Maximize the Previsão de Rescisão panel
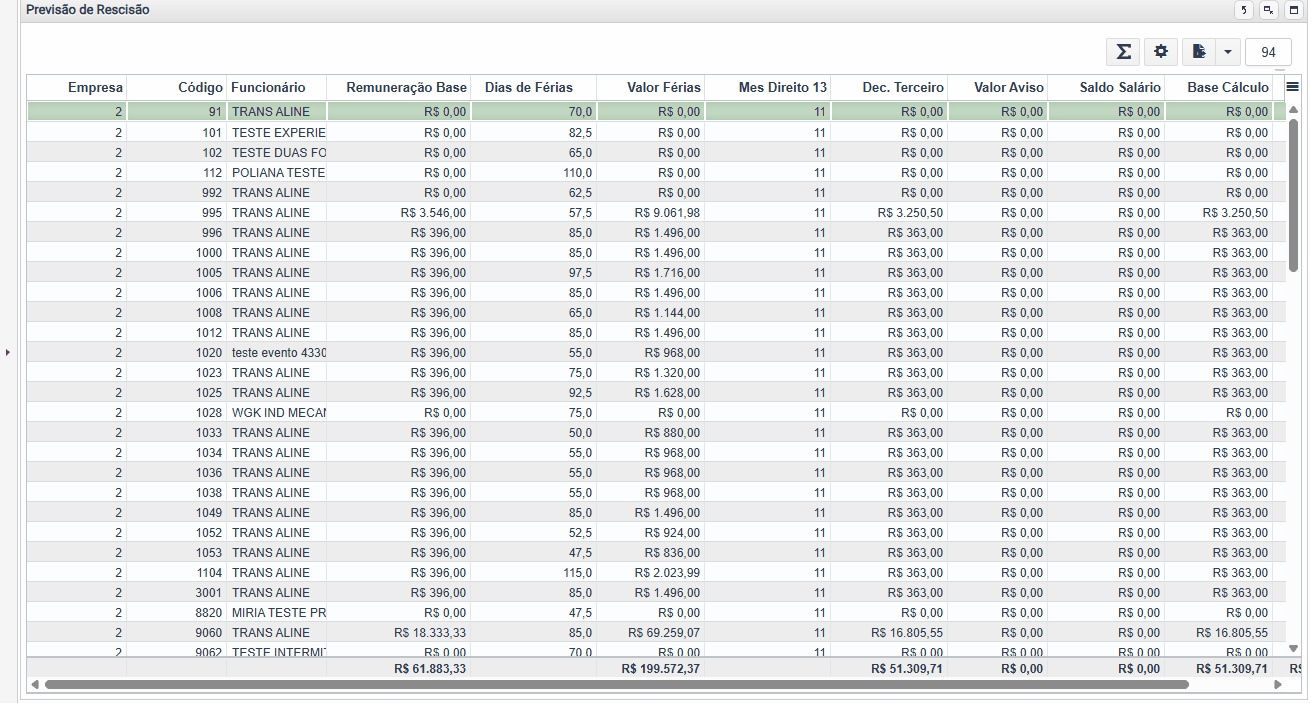The height and width of the screenshot is (703, 1311). pos(1292,10)
